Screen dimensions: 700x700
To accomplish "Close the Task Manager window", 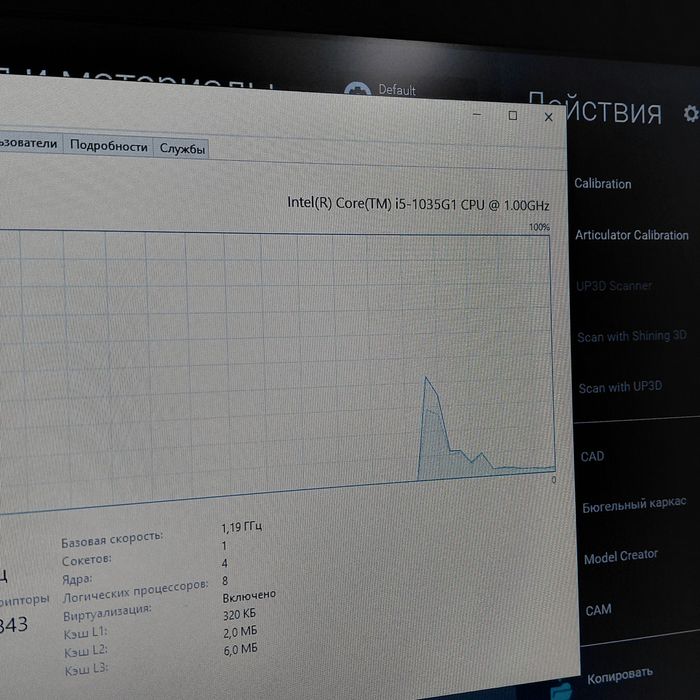I will [x=549, y=117].
